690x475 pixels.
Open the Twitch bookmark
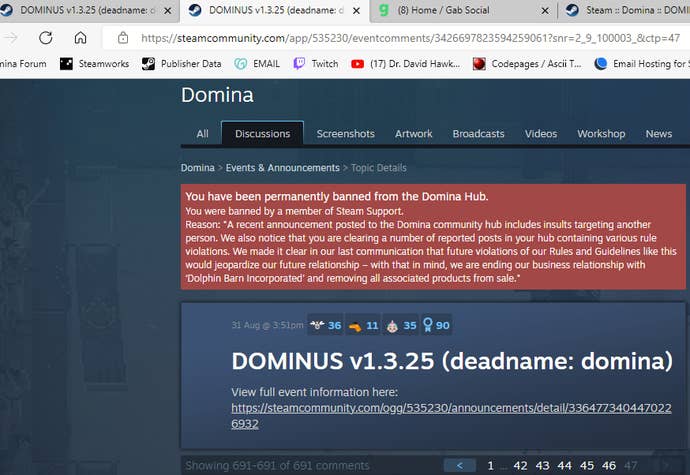(315, 64)
